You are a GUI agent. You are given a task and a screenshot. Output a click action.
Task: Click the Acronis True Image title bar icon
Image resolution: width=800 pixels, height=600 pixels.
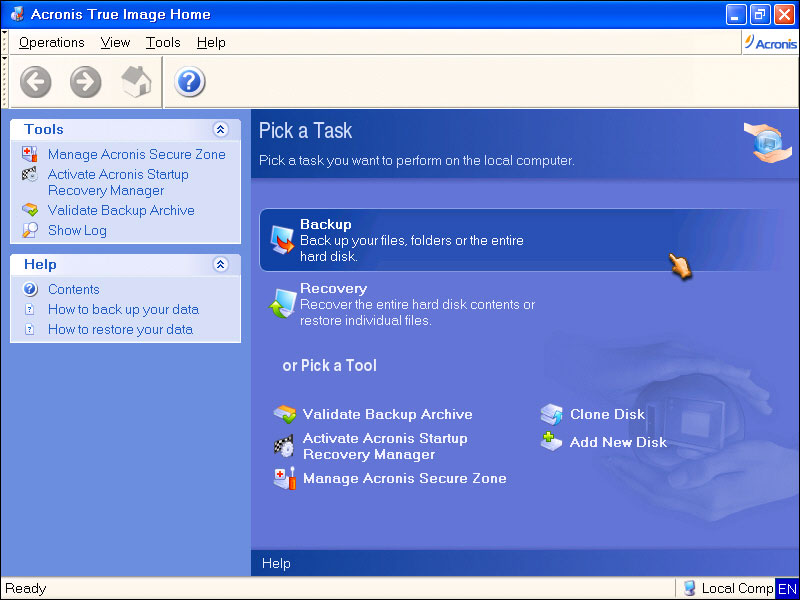click(17, 14)
